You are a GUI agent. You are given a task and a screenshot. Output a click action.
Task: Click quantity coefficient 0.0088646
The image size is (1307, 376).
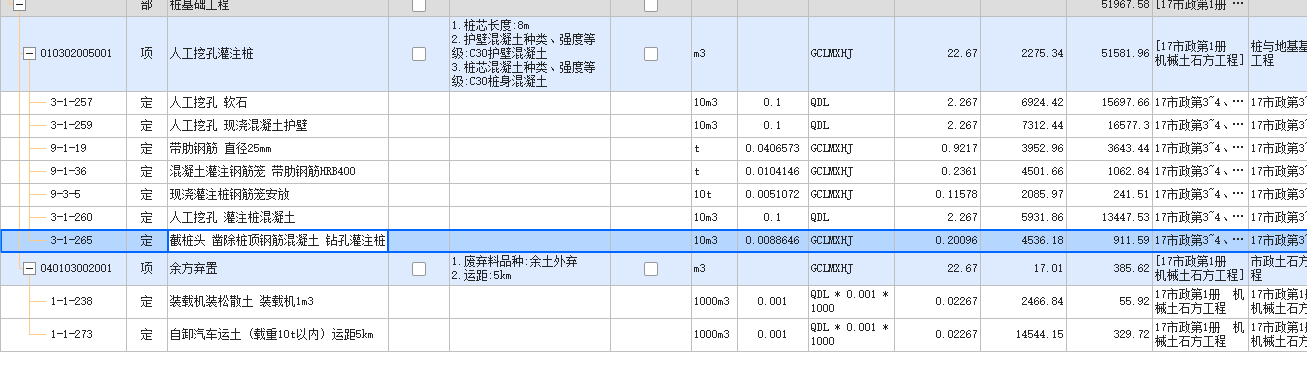tap(772, 241)
